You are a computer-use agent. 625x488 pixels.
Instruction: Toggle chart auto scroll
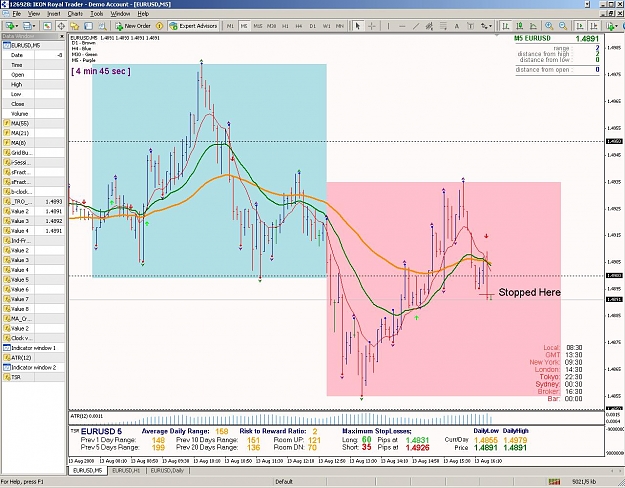point(580,26)
